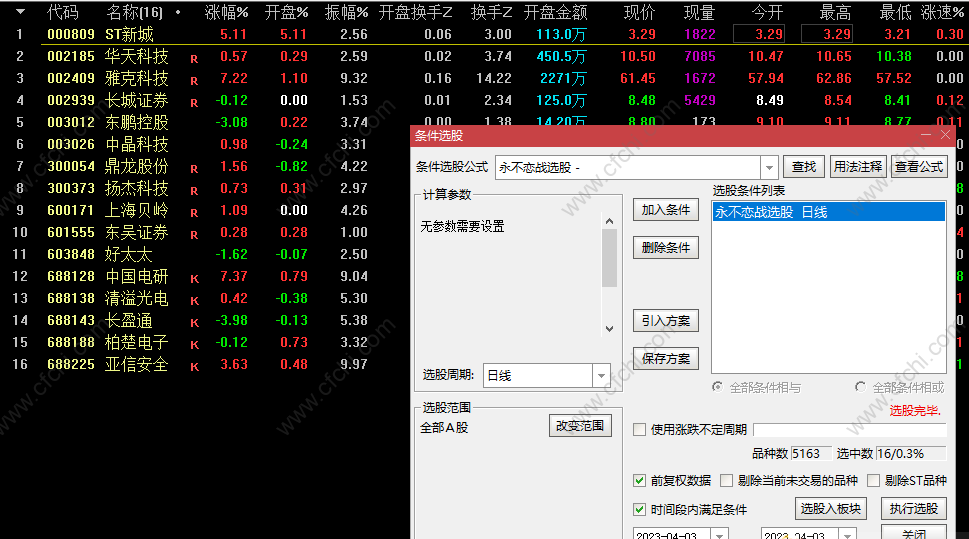Click the 保存方案 button
Viewport: 969px width, 539px height.
point(666,359)
